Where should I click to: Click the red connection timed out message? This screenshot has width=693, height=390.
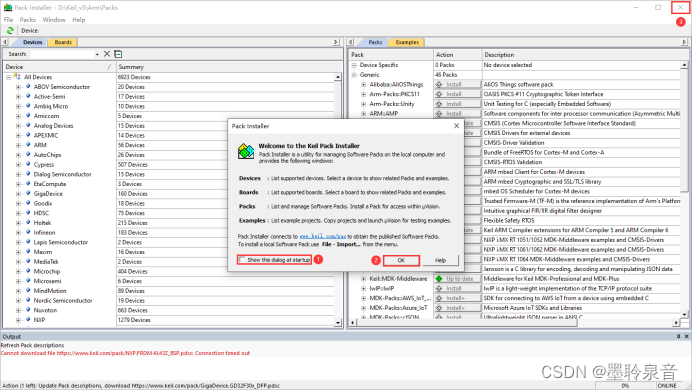(x=125, y=353)
